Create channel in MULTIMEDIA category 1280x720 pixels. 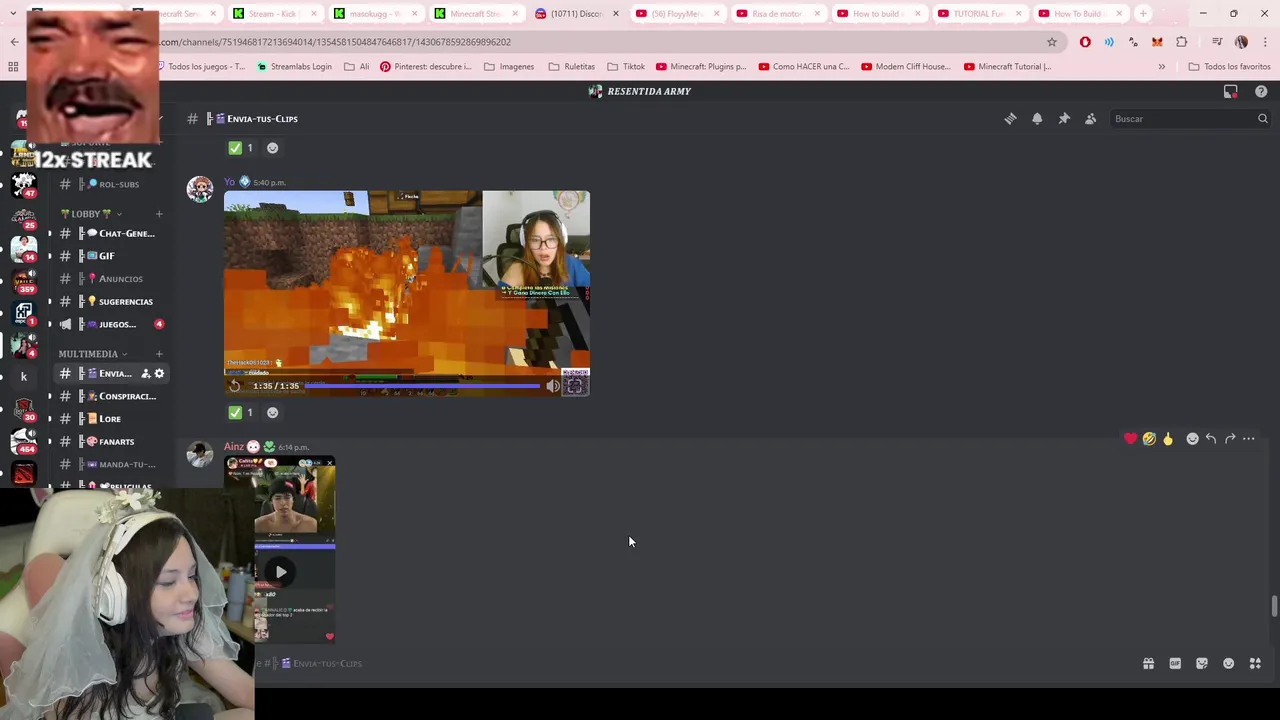[159, 354]
